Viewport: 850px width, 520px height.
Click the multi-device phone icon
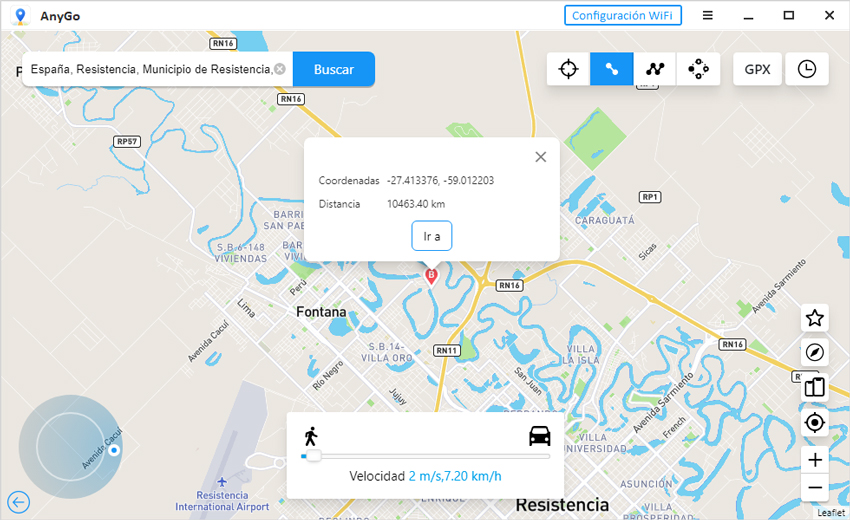[x=814, y=387]
